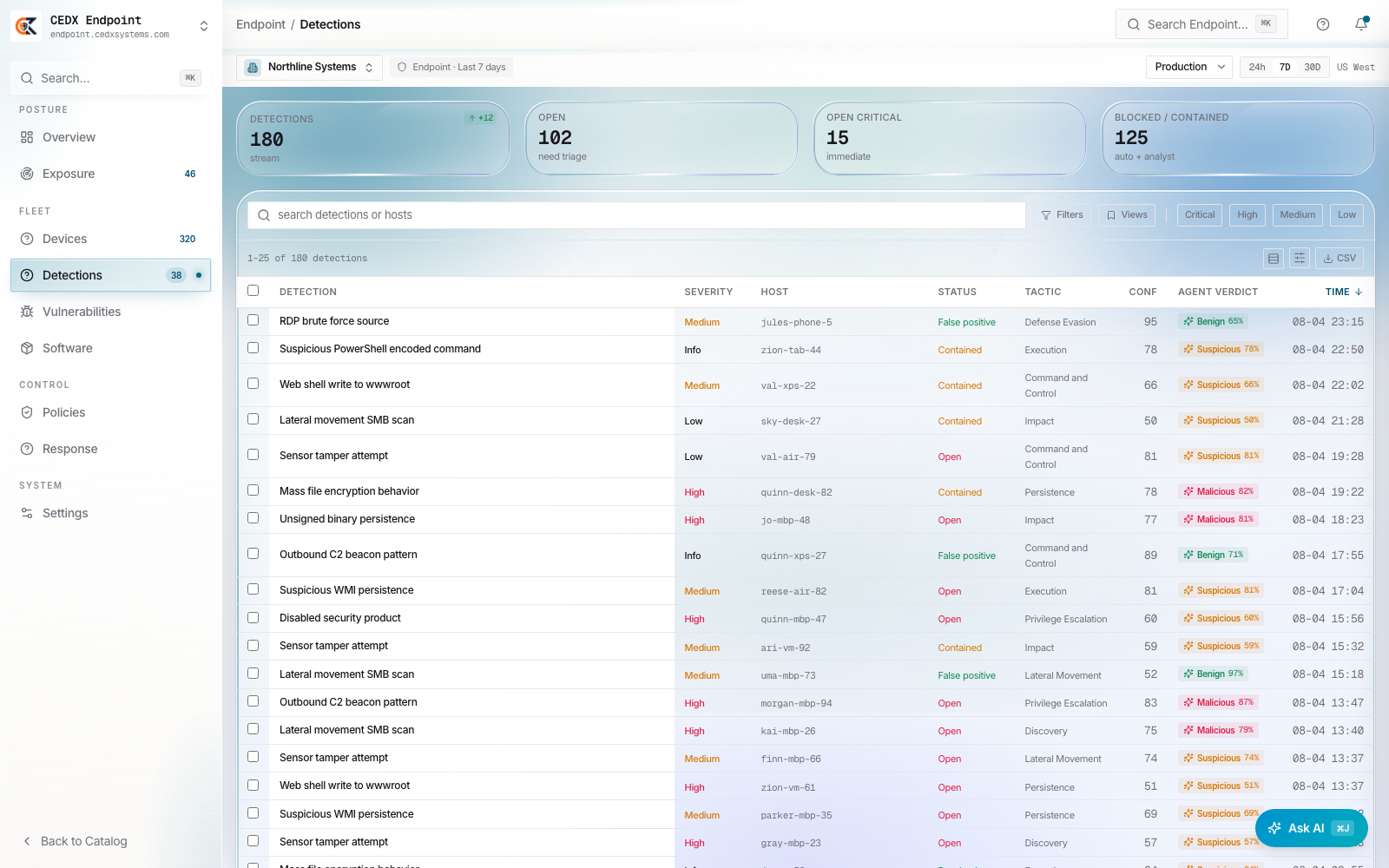
Task: Select the 7D time range
Action: point(1285,68)
